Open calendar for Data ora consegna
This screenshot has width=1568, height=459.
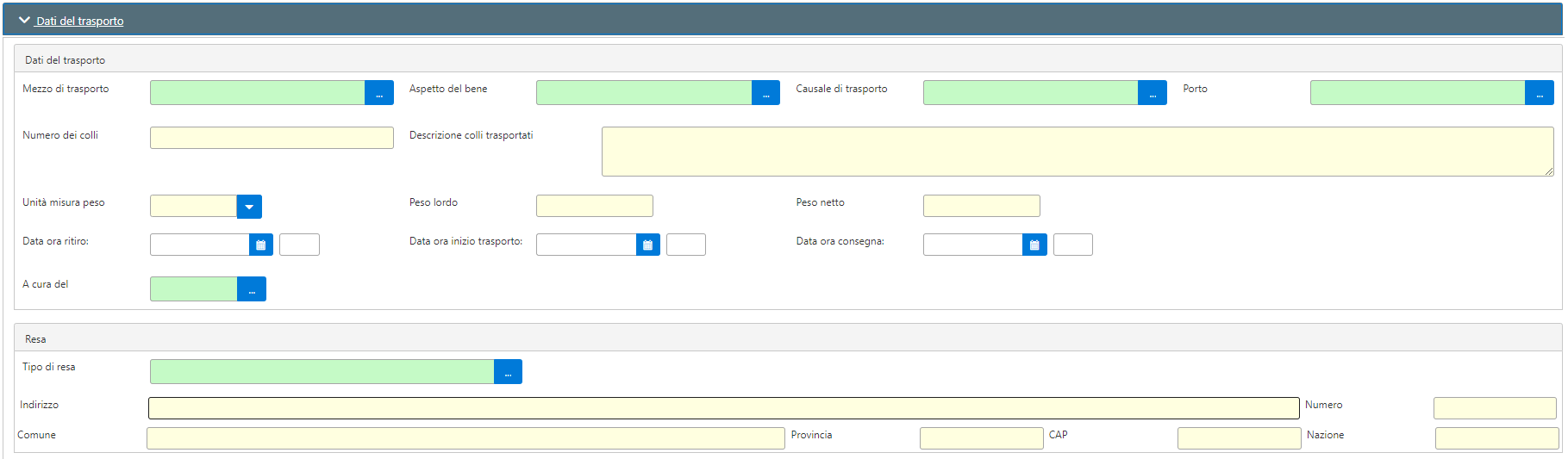click(1034, 245)
